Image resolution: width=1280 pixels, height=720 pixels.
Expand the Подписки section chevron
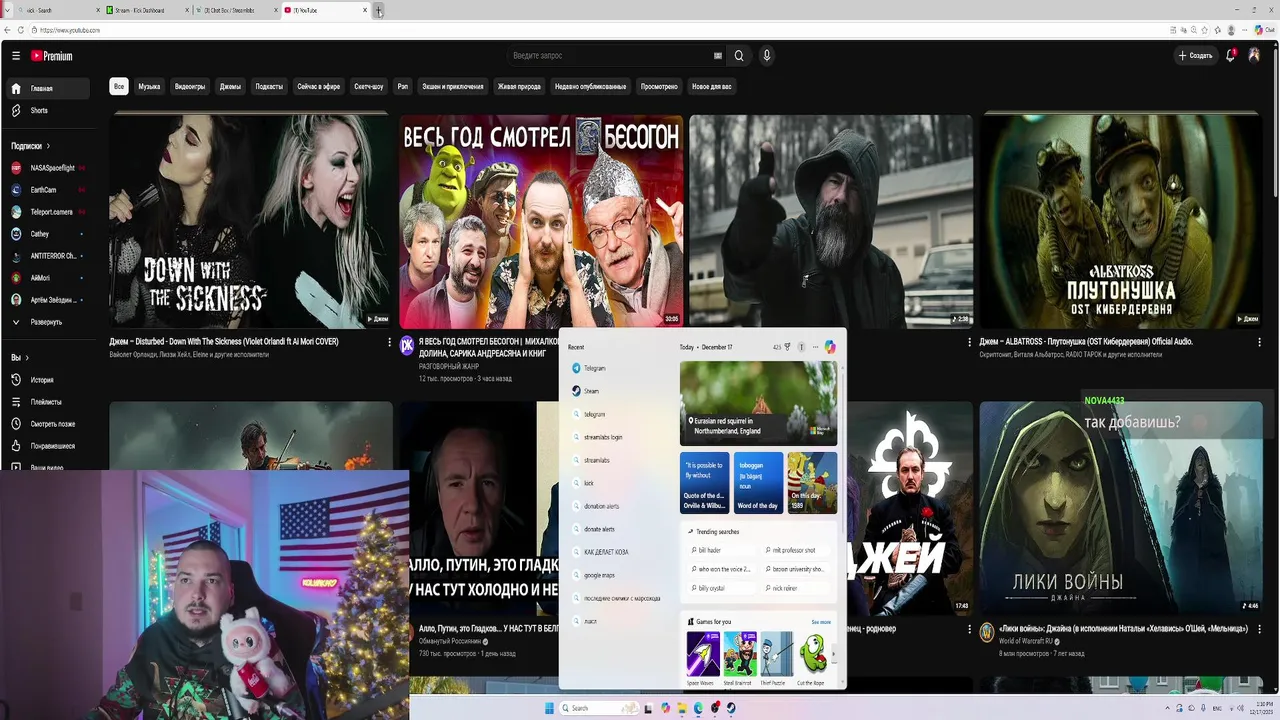coord(47,146)
